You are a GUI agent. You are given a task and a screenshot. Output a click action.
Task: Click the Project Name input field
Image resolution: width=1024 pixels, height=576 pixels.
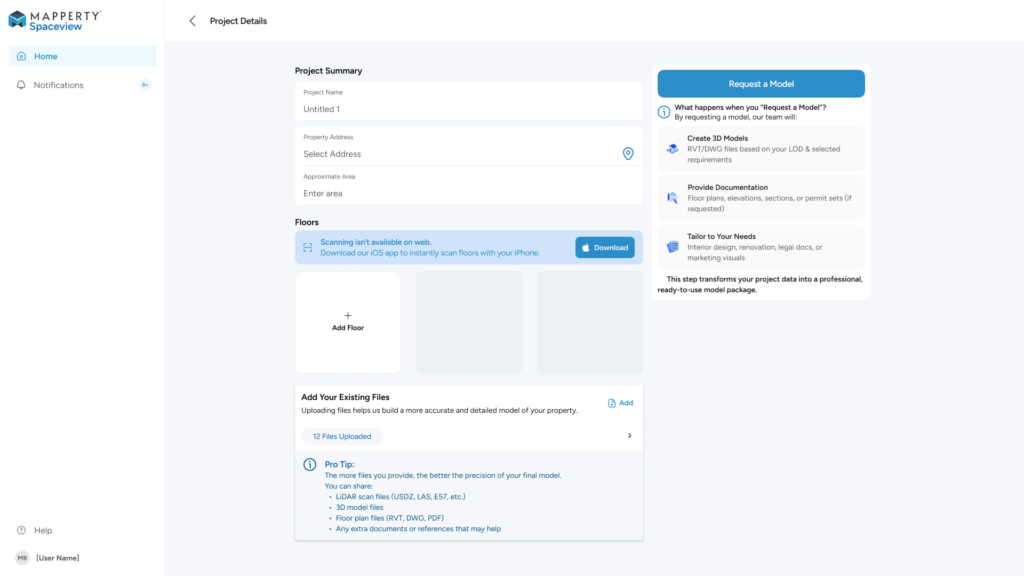(468, 109)
